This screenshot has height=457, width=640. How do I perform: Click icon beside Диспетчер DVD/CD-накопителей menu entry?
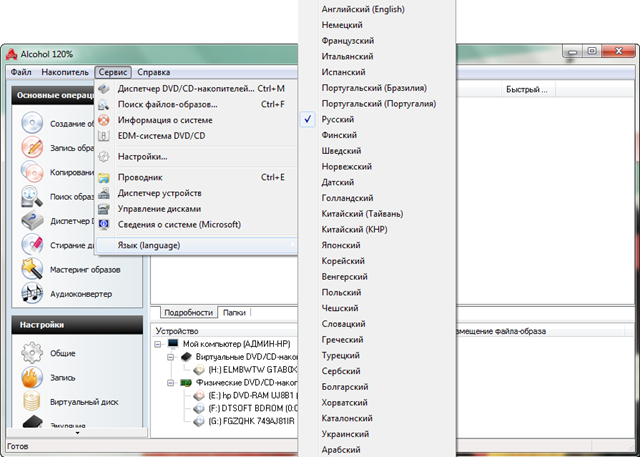[104, 89]
